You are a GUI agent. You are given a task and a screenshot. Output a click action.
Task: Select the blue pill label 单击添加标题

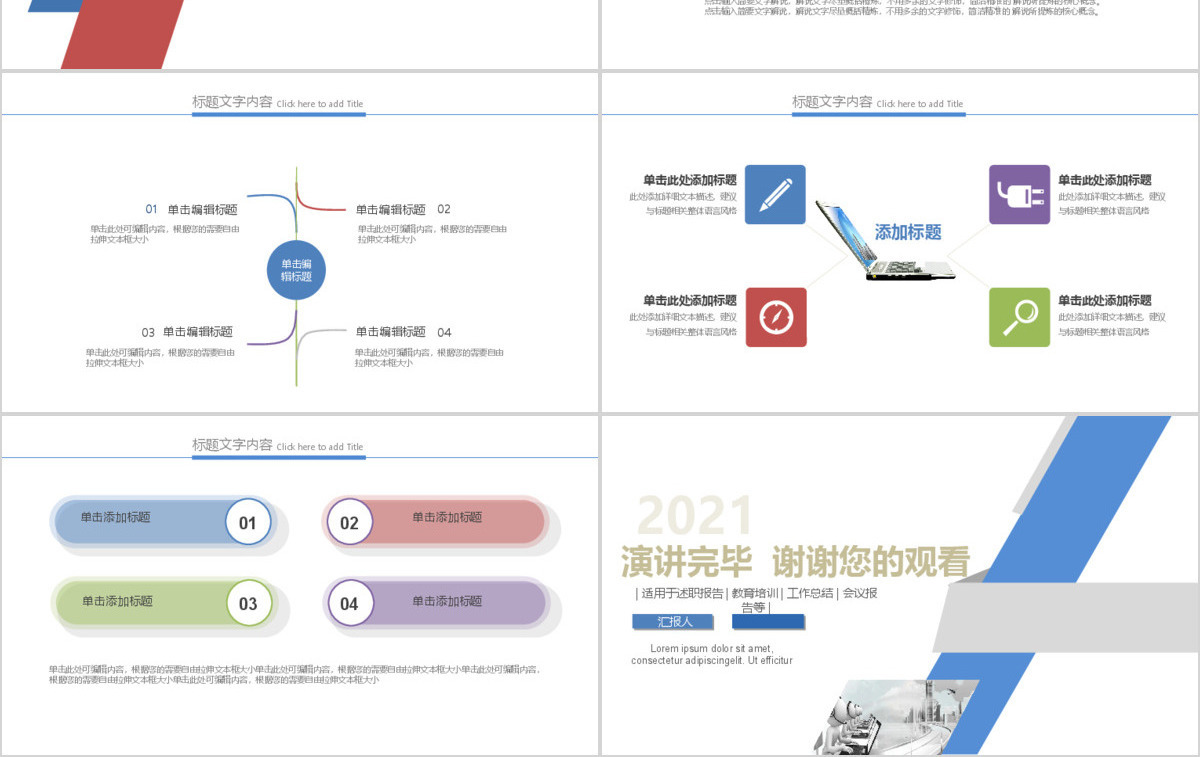click(116, 518)
